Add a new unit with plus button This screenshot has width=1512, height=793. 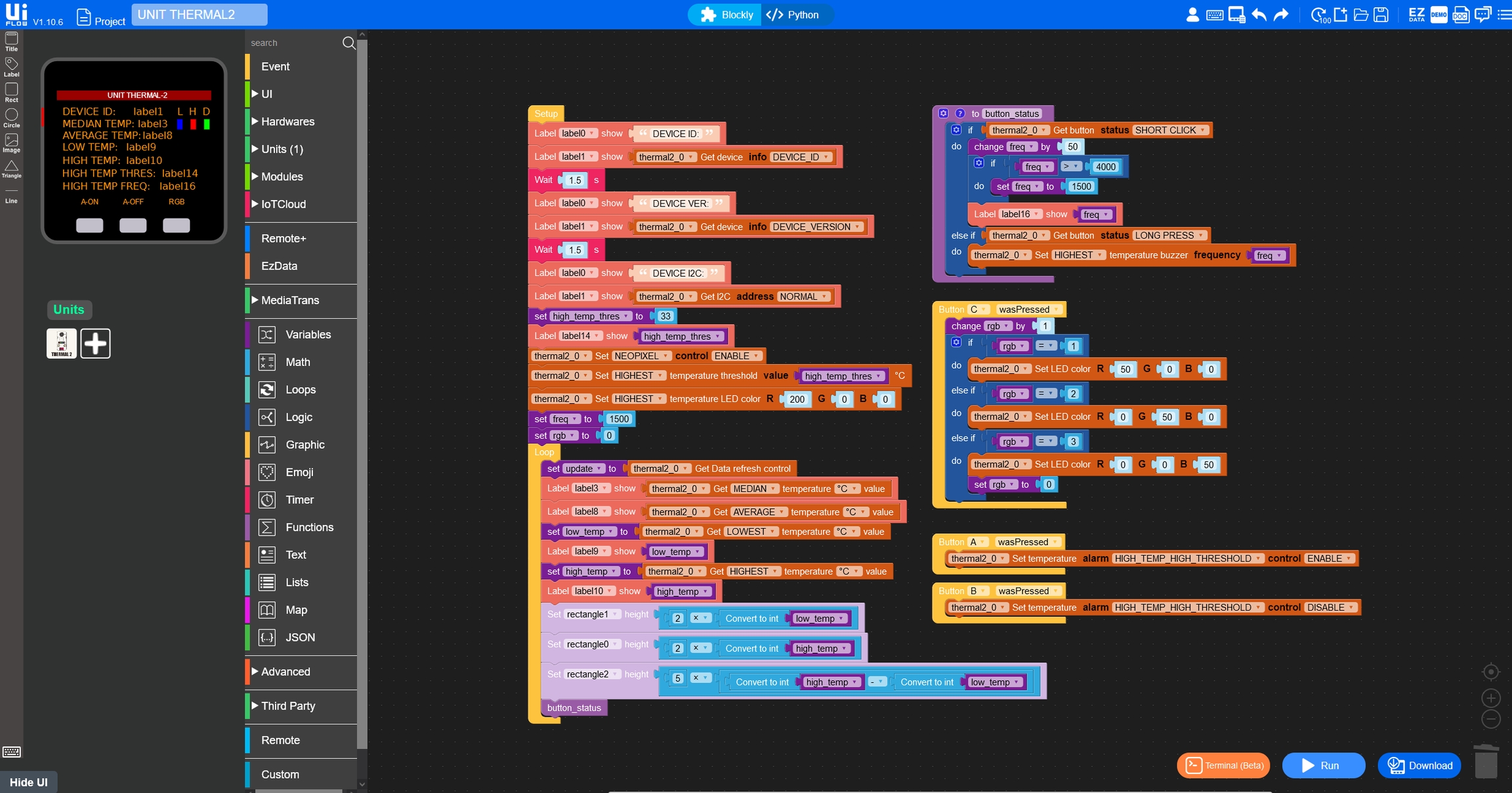tap(95, 343)
